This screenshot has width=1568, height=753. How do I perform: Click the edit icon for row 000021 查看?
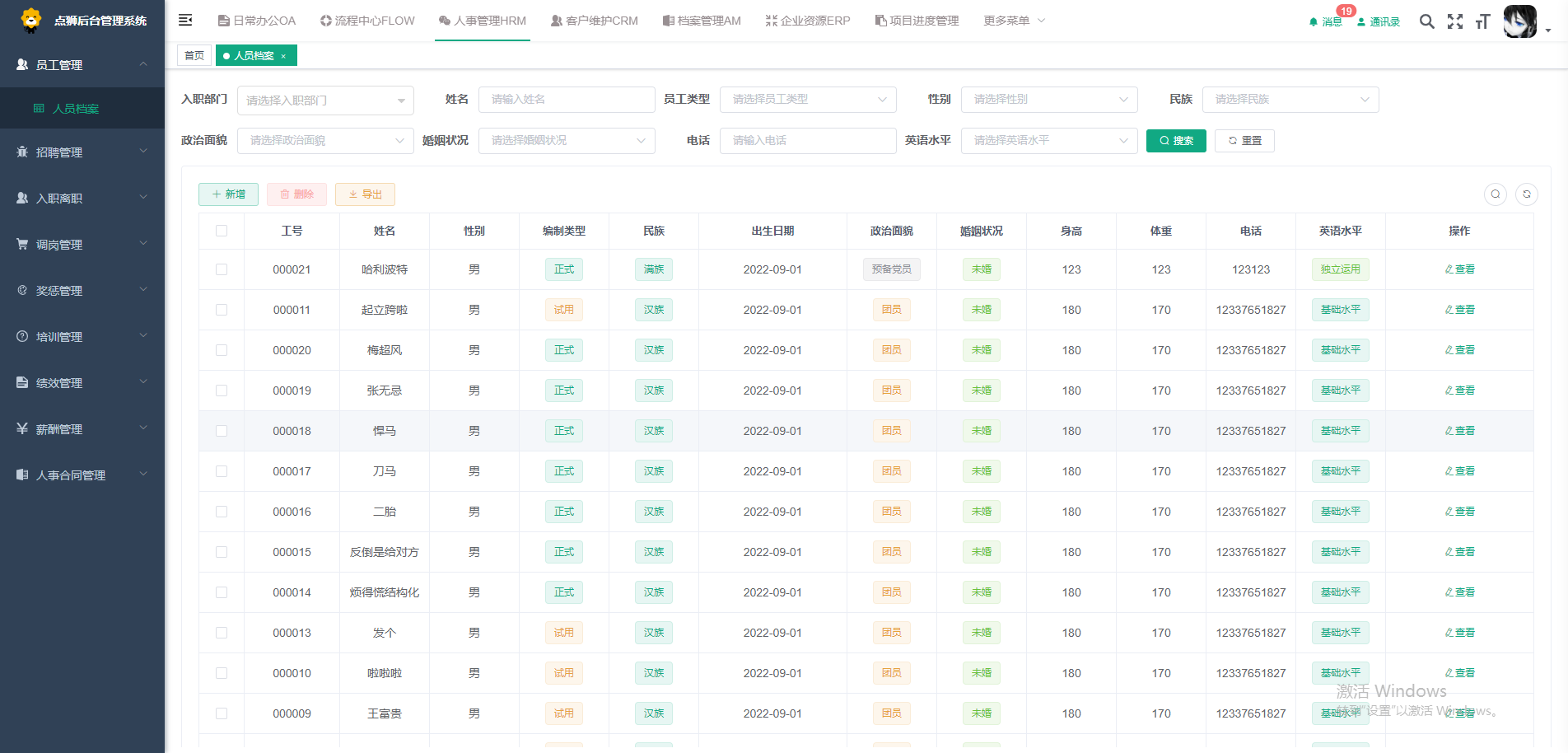click(x=1449, y=269)
